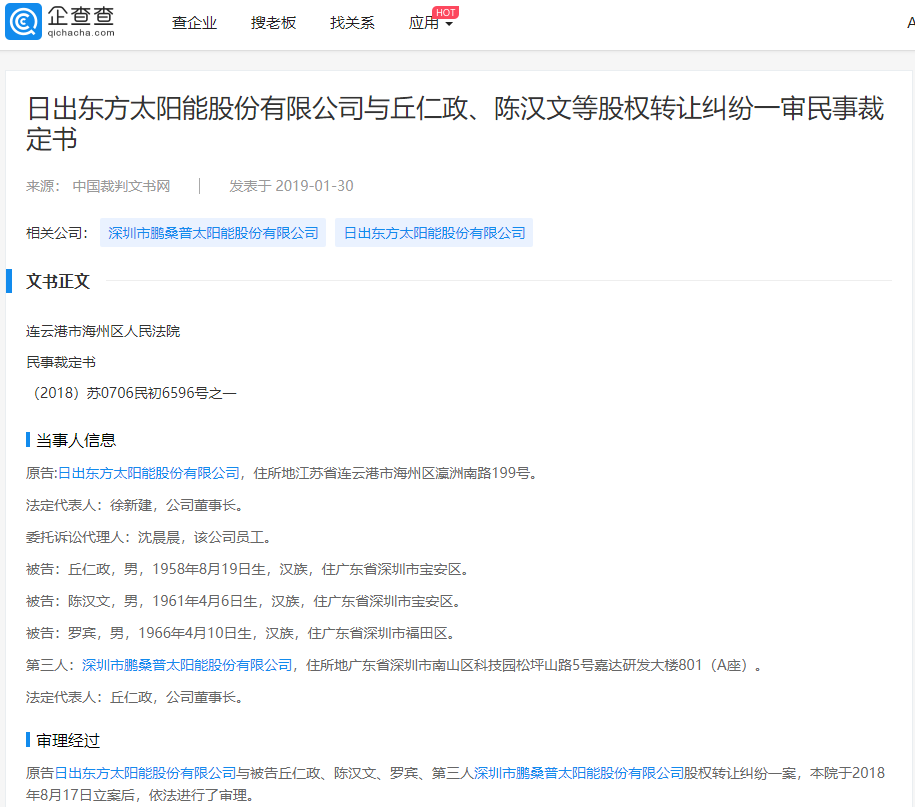Viewport: 915px width, 807px height.
Task: Click the 当事人信息 subsection heading
Action: [x=76, y=440]
